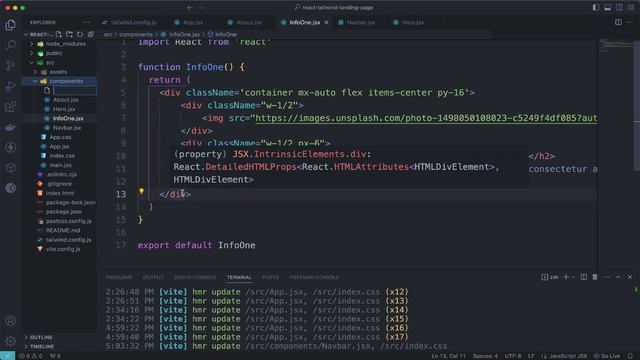The image size is (640, 360).
Task: Open the PROBLEMS panel tab
Action: [119, 277]
